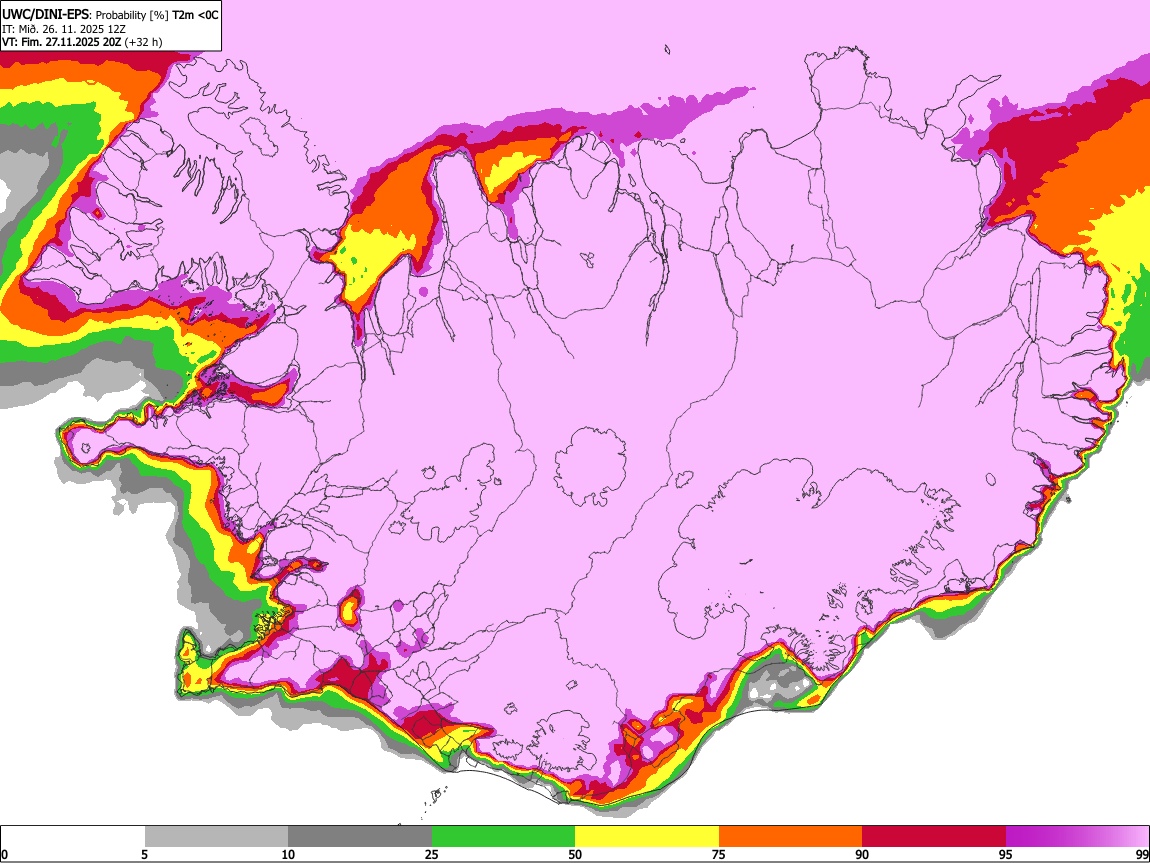Click the white 0–5% legend segment
Image resolution: width=1150 pixels, height=863 pixels.
(73, 837)
